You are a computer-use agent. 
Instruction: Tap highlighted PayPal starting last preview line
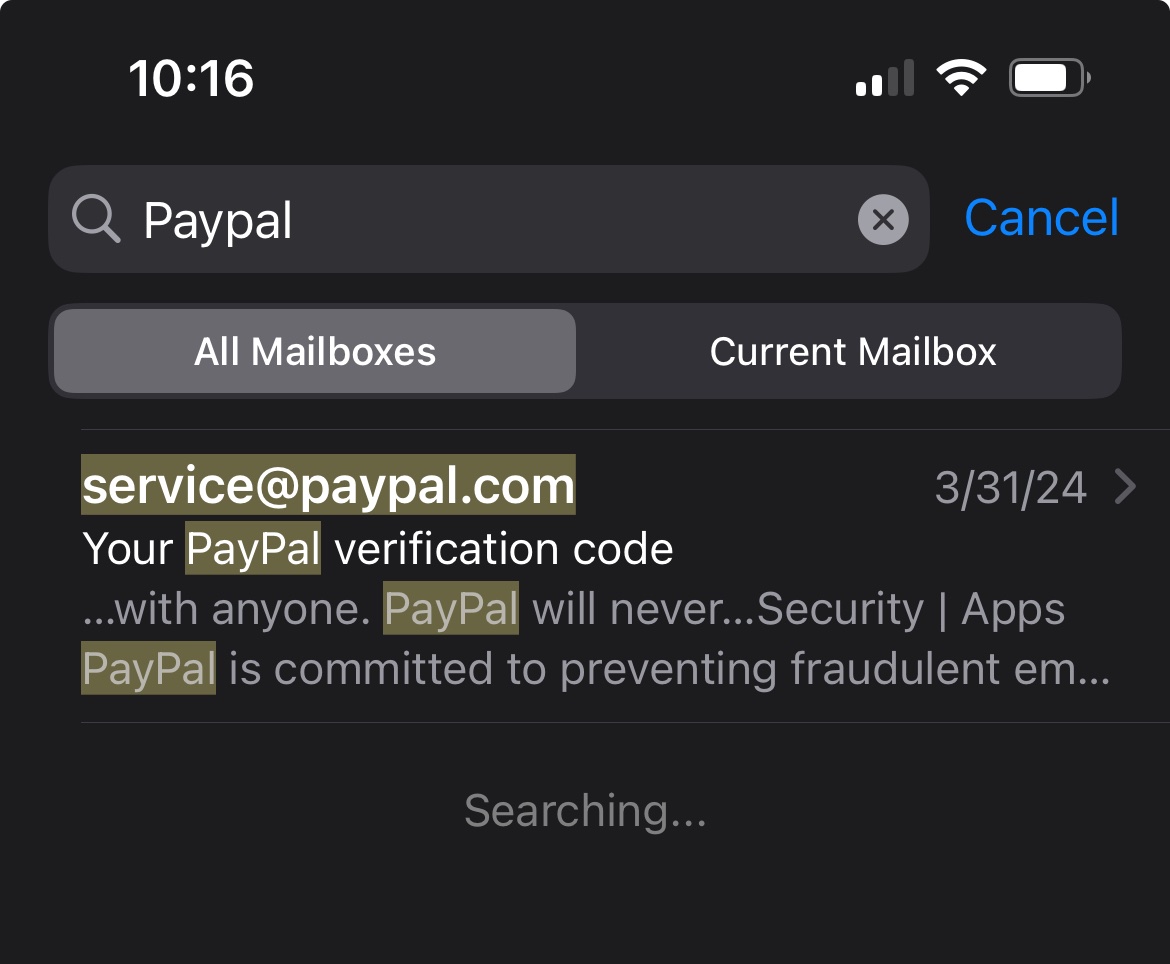click(148, 669)
